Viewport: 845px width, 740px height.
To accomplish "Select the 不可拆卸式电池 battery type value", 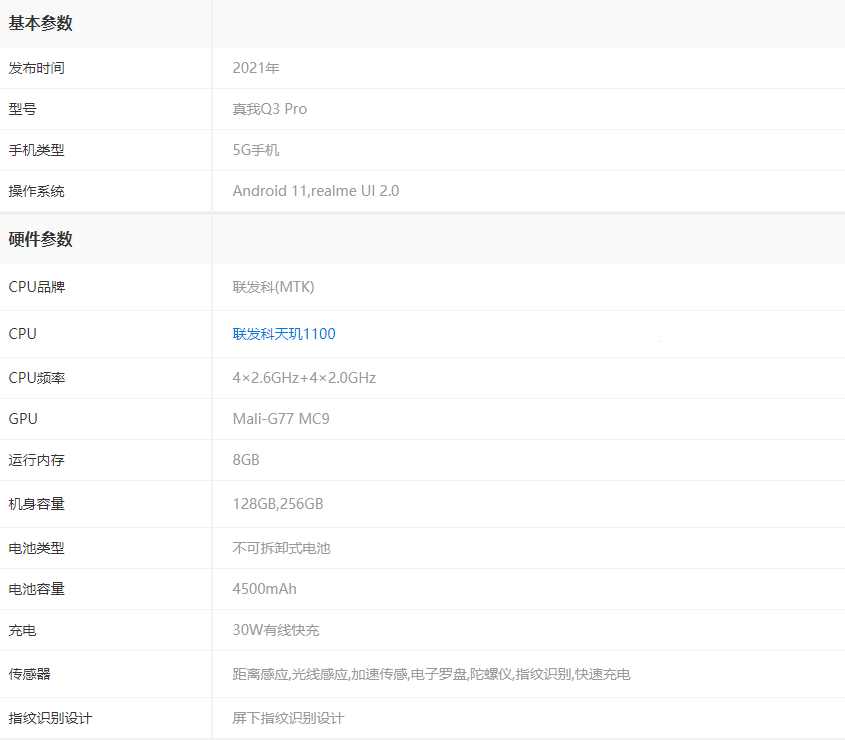I will coord(281,548).
